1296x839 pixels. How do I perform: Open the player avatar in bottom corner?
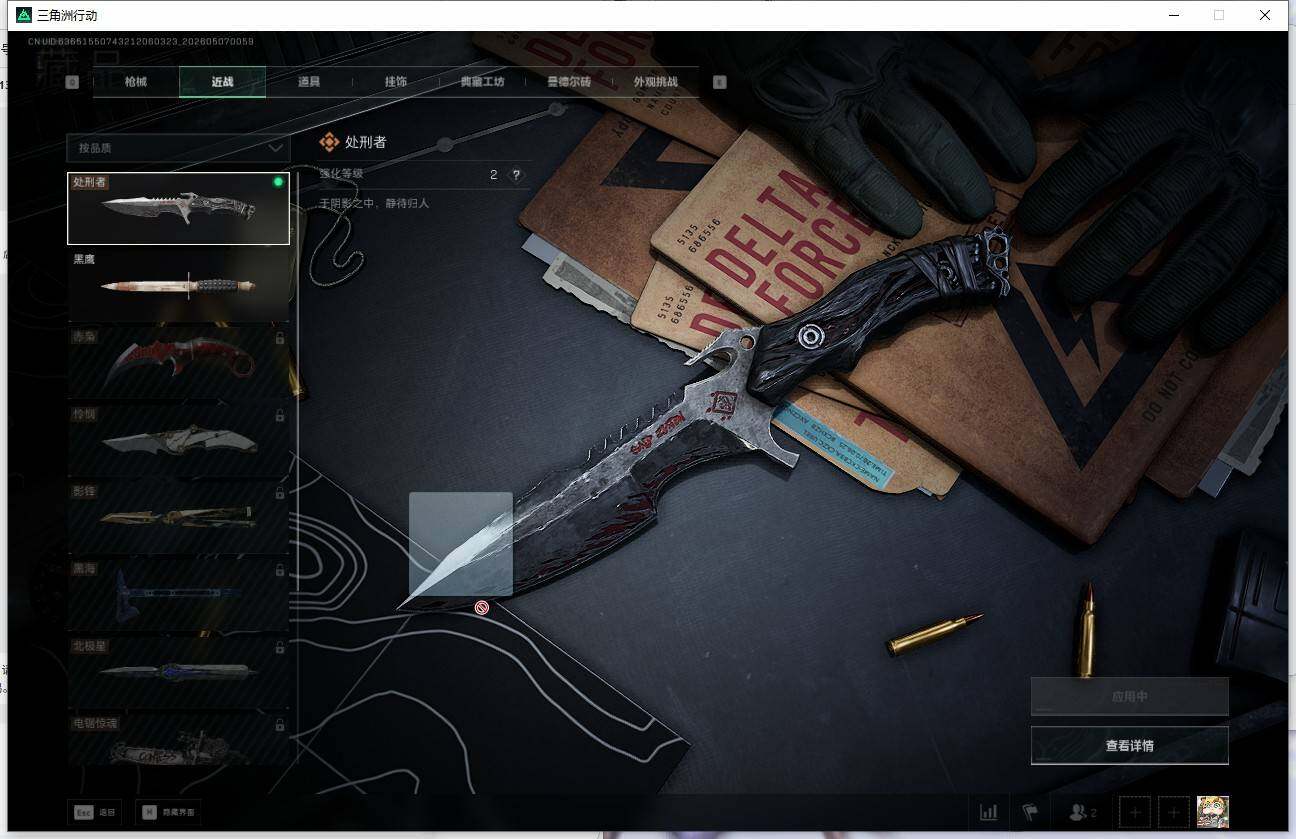tap(1213, 812)
